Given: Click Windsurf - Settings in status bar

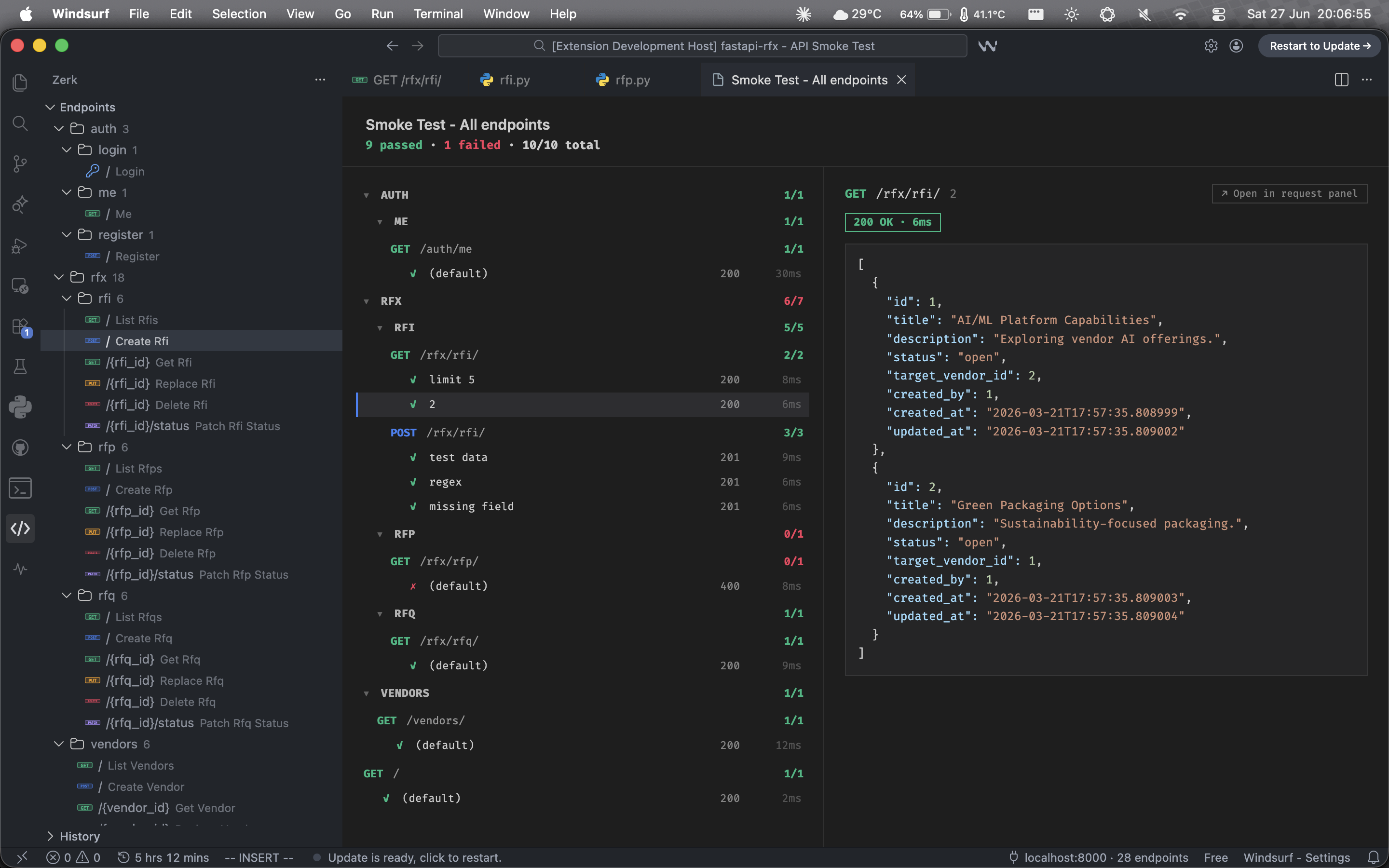Looking at the screenshot, I should (1296, 858).
